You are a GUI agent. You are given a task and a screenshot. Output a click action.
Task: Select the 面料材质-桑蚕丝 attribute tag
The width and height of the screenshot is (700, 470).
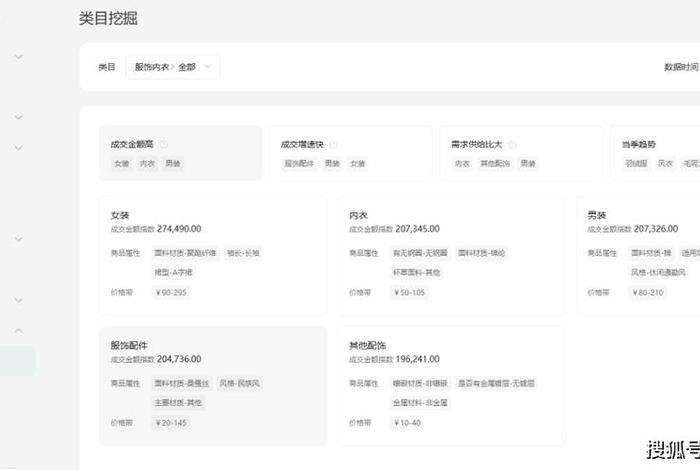182,383
